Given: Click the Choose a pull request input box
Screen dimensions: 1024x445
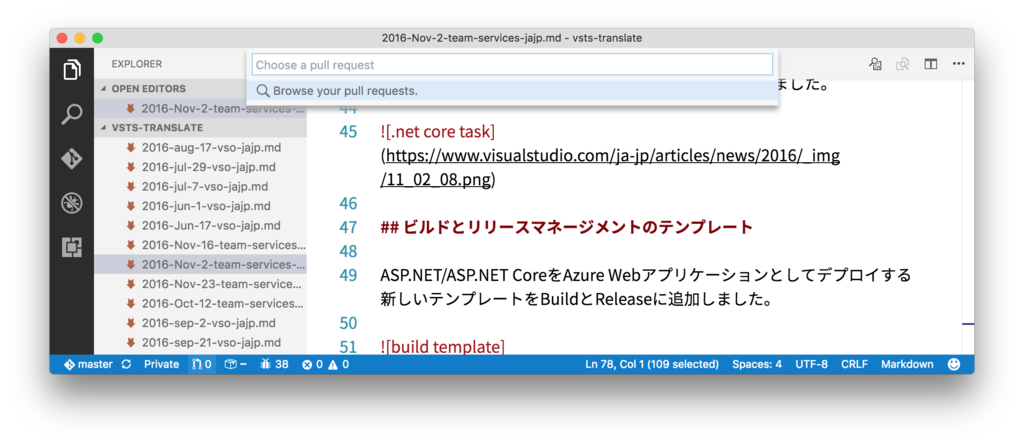Looking at the screenshot, I should coord(512,65).
